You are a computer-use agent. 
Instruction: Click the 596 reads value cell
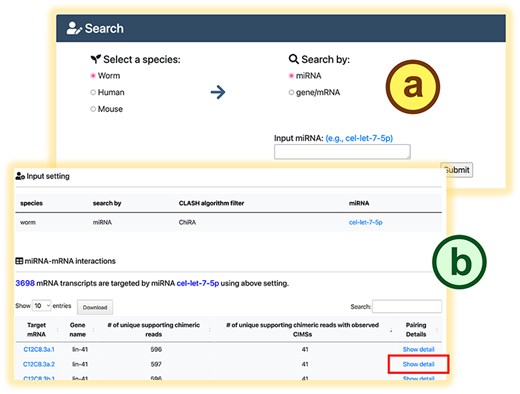point(156,349)
